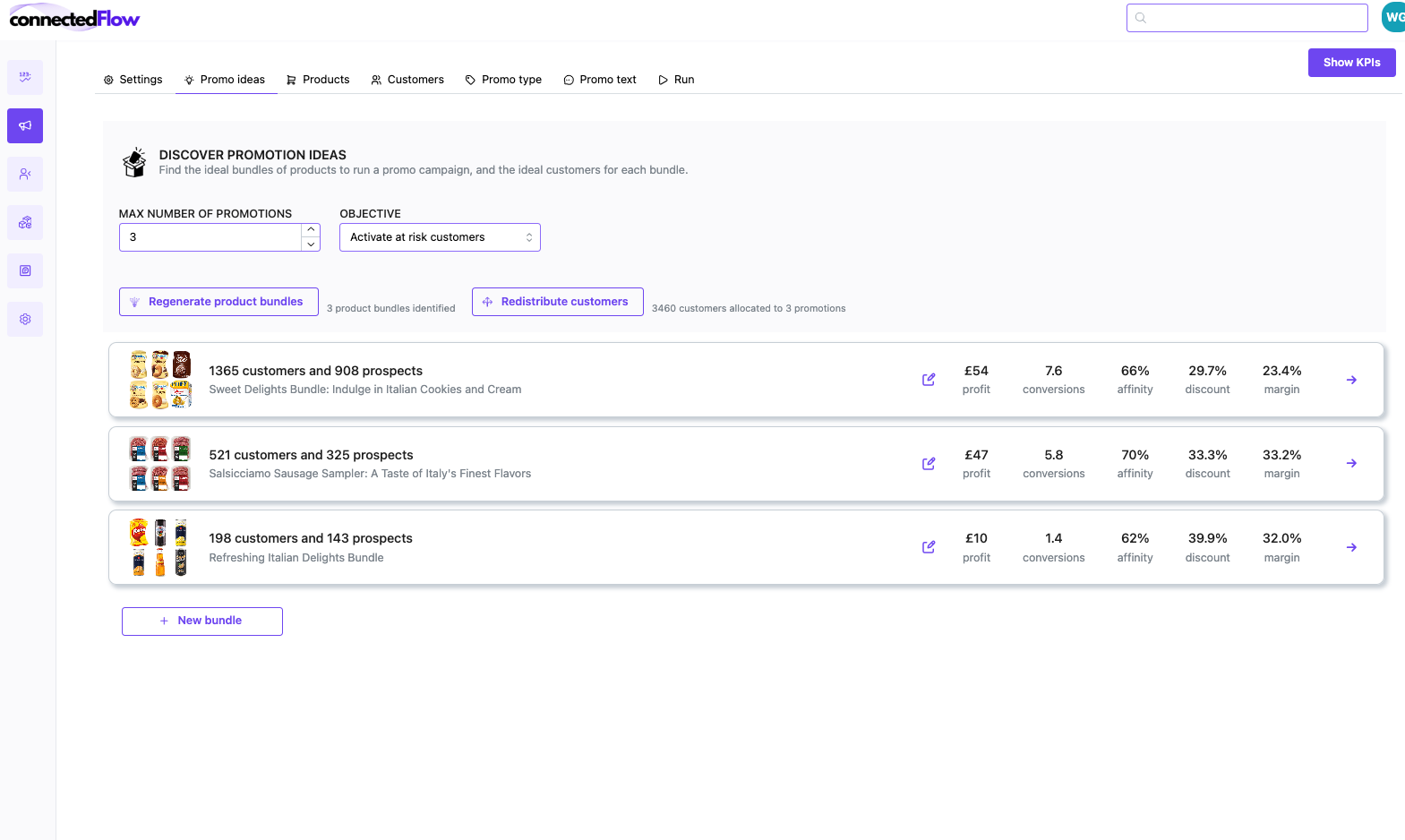Edit the Sweet Delights Bundle

coord(929,380)
